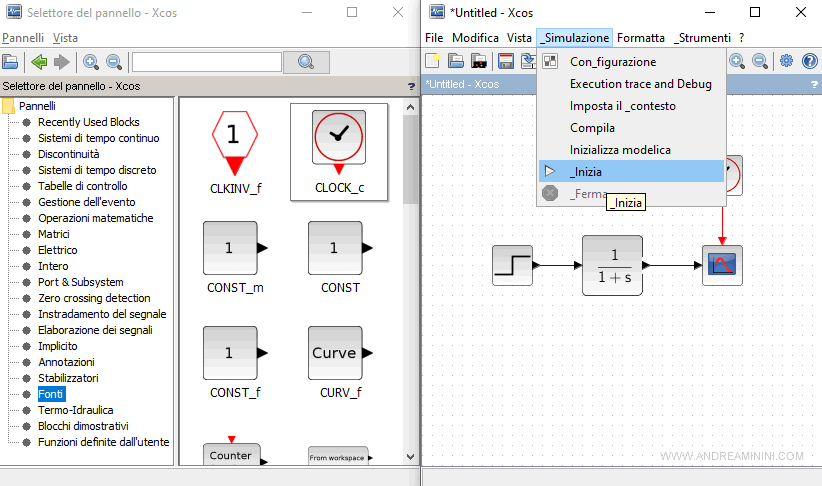822x486 pixels.
Task: Choose Imposta il _contesto
Action: pyautogui.click(x=631, y=106)
